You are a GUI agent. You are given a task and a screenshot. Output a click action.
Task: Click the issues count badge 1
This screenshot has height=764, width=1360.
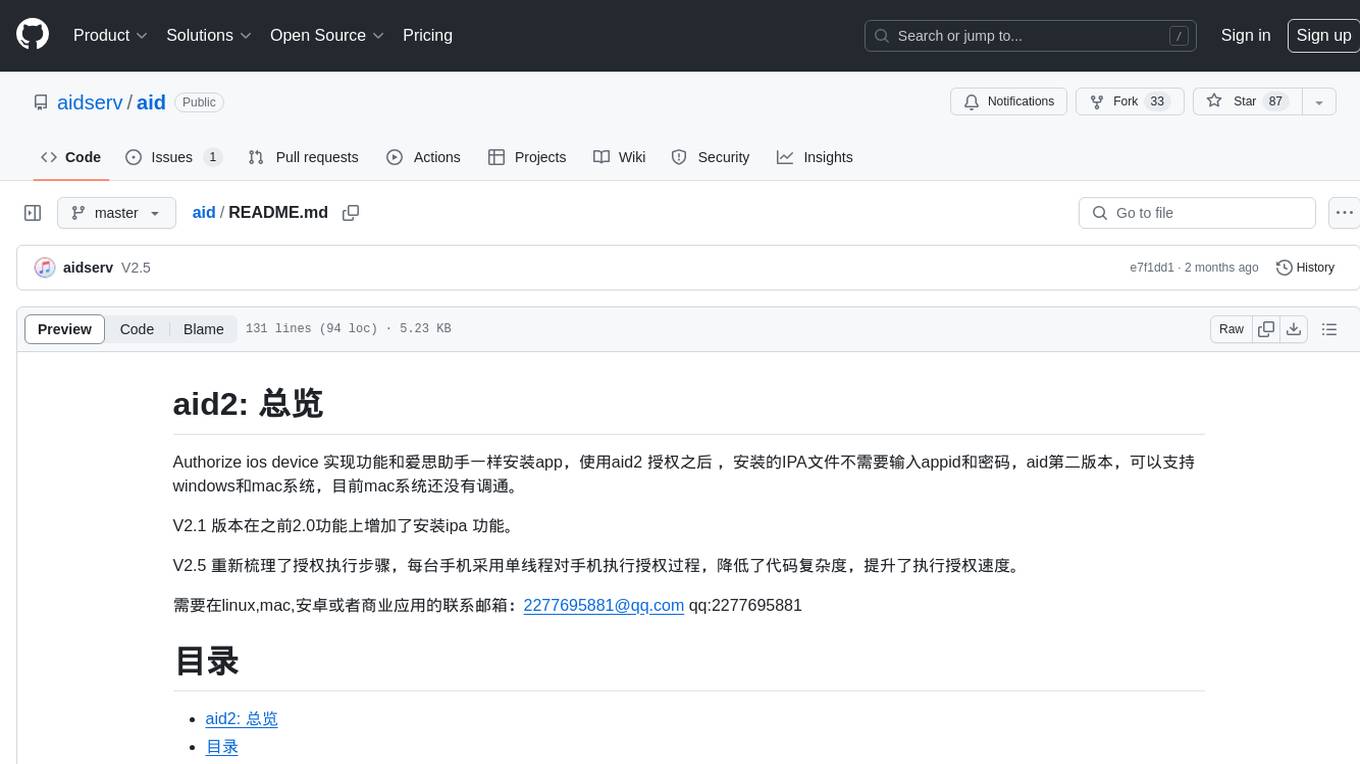point(212,157)
